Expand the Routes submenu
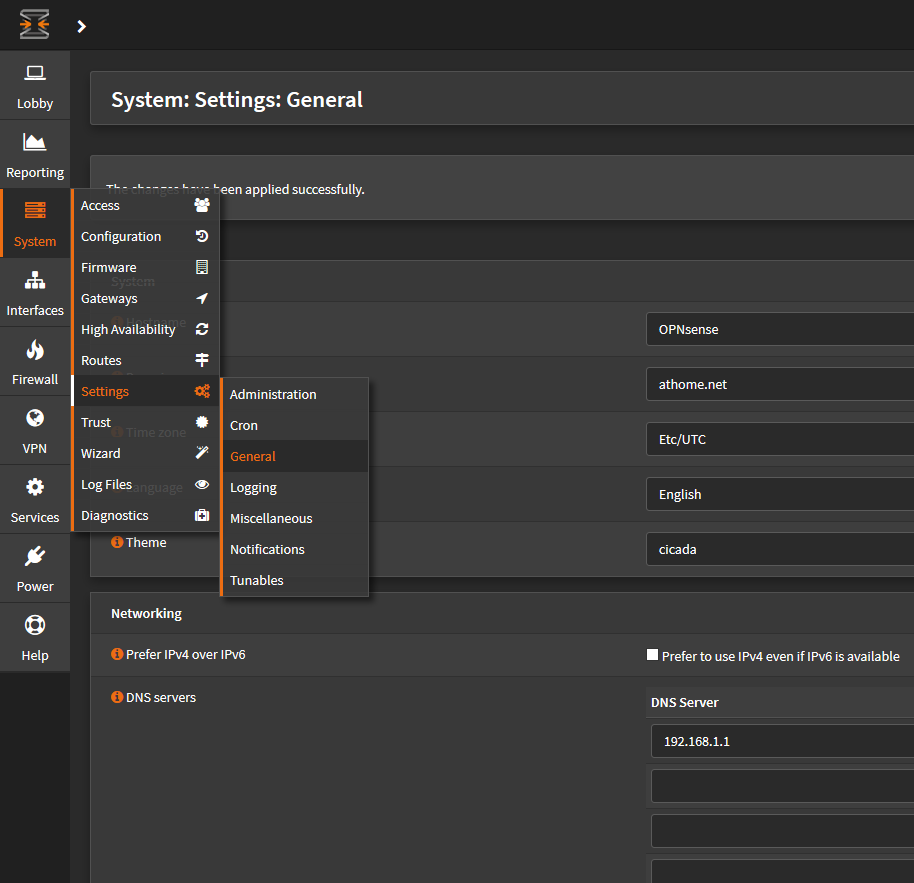Image resolution: width=914 pixels, height=883 pixels. coord(145,360)
